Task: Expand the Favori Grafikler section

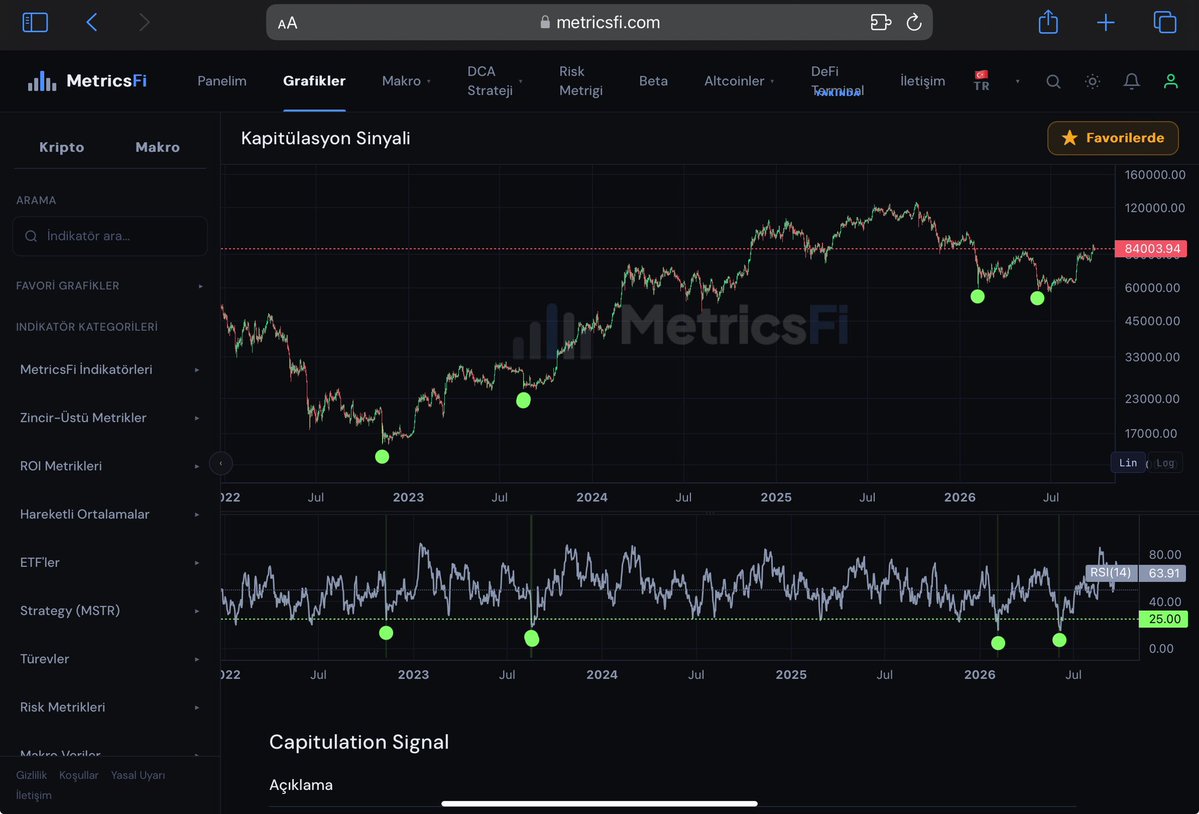Action: (x=110, y=286)
